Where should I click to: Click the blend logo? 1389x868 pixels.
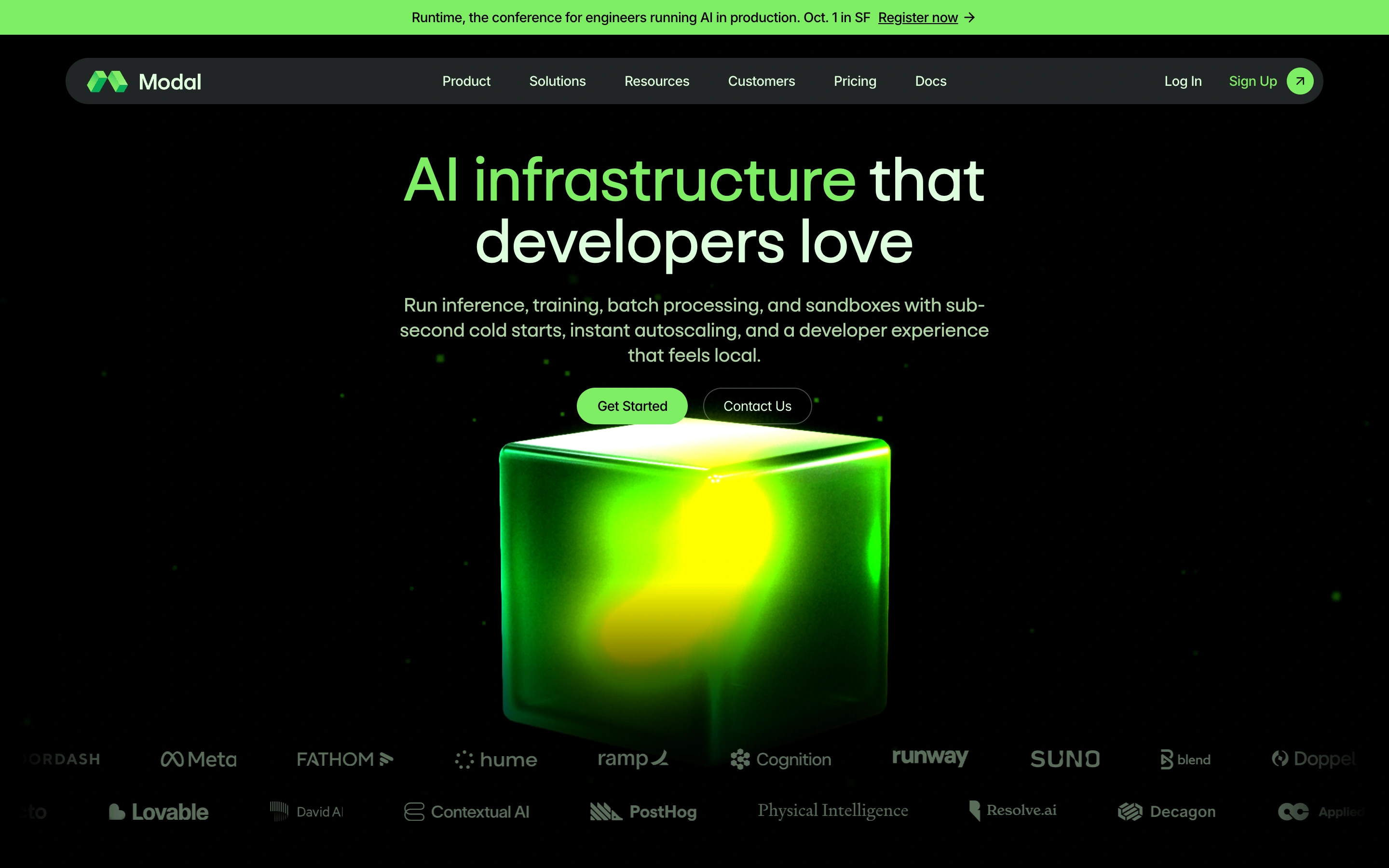[1185, 759]
